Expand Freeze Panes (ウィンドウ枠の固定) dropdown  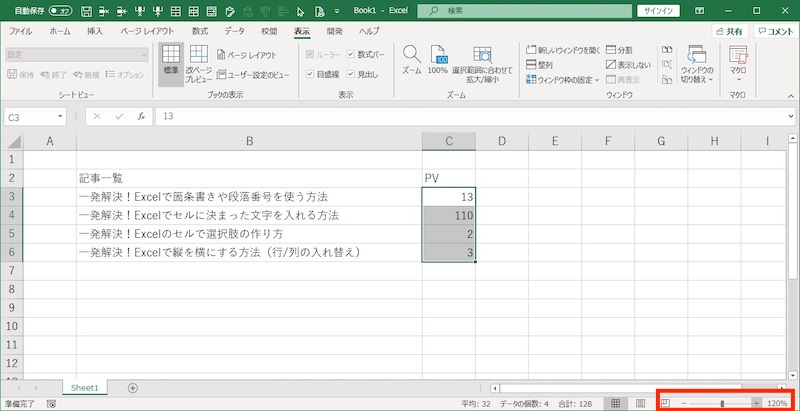pyautogui.click(x=562, y=79)
